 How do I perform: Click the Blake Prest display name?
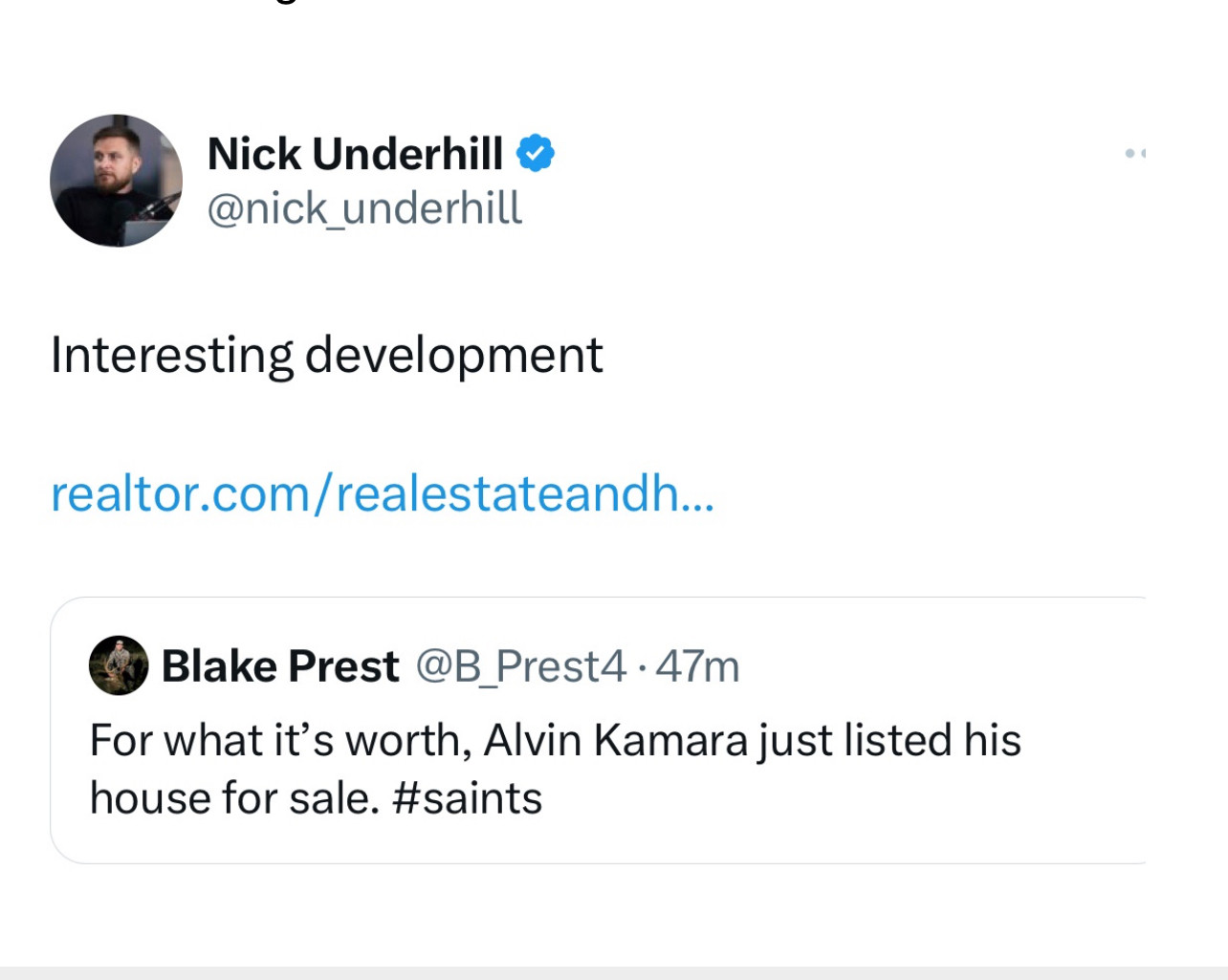(280, 666)
